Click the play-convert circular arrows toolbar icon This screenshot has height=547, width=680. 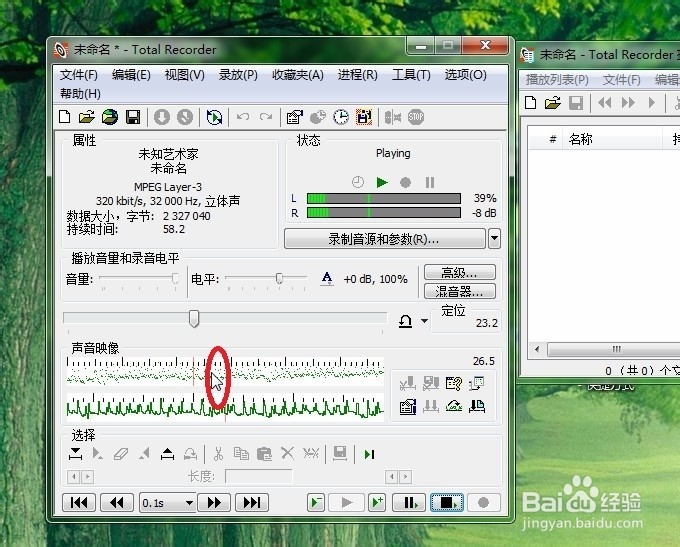[x=214, y=117]
